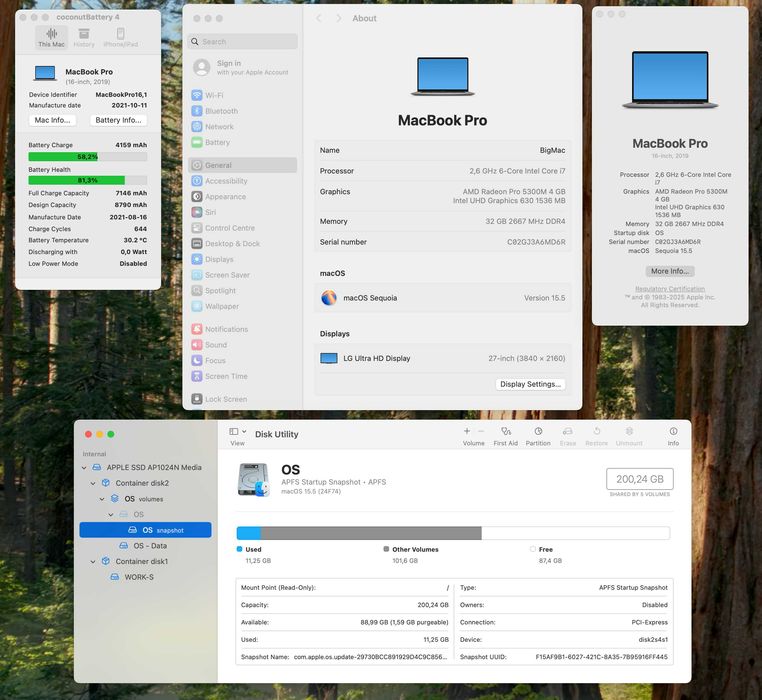This screenshot has width=762, height=700.
Task: Open Screen Time settings
Action: point(242,376)
